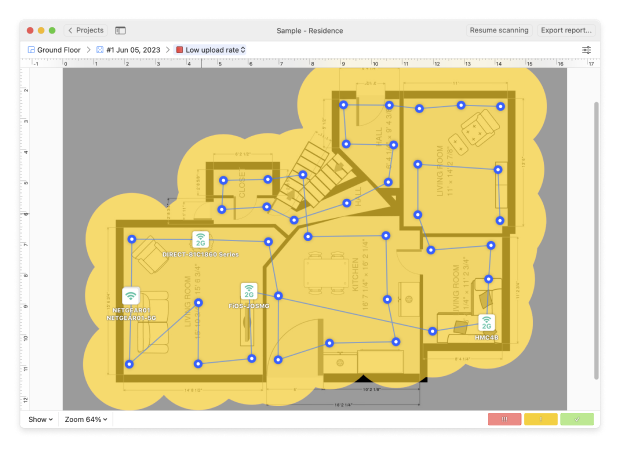
Task: Change the Zoom 64% level
Action: click(x=86, y=419)
